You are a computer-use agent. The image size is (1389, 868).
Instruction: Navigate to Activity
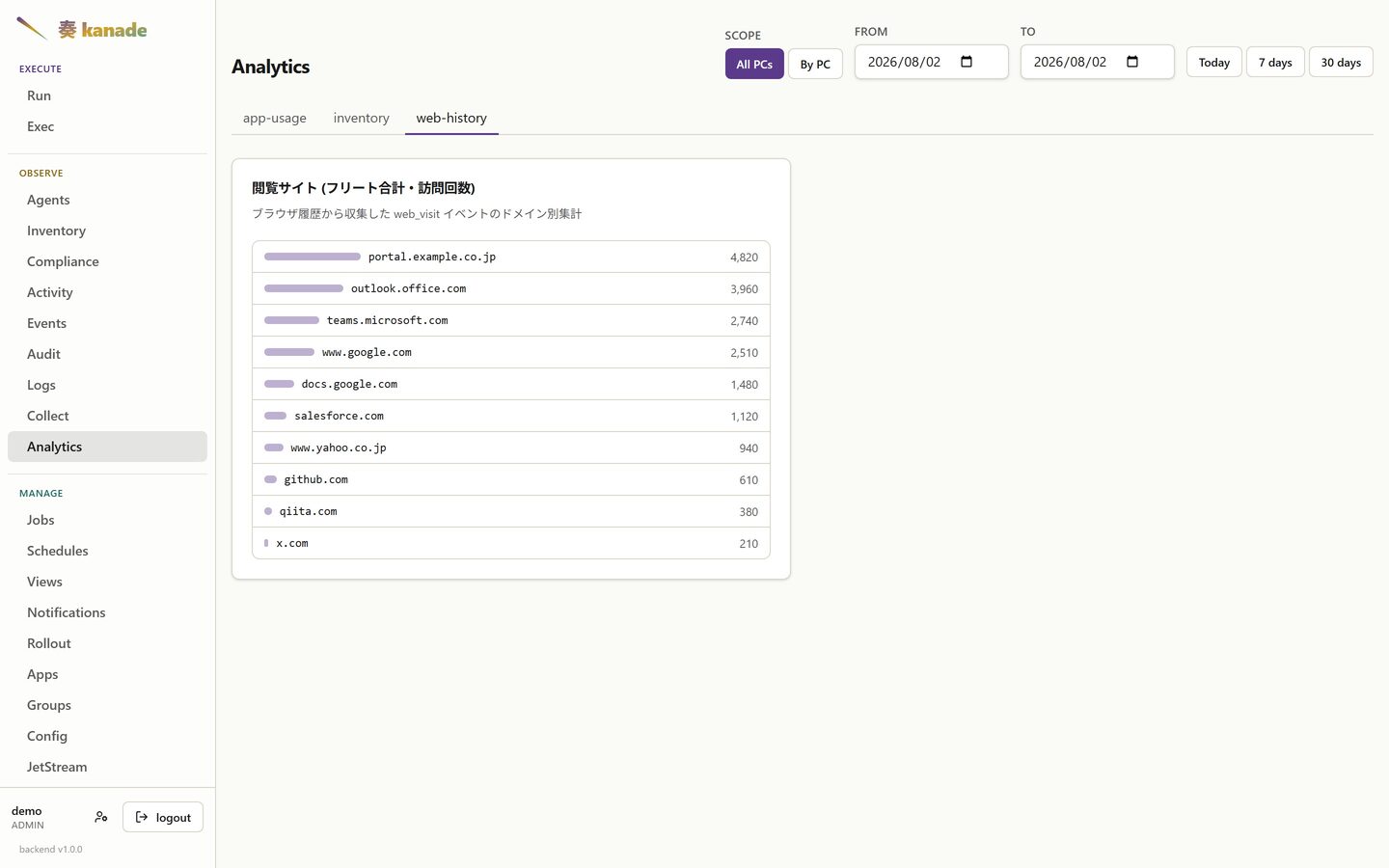107,292
